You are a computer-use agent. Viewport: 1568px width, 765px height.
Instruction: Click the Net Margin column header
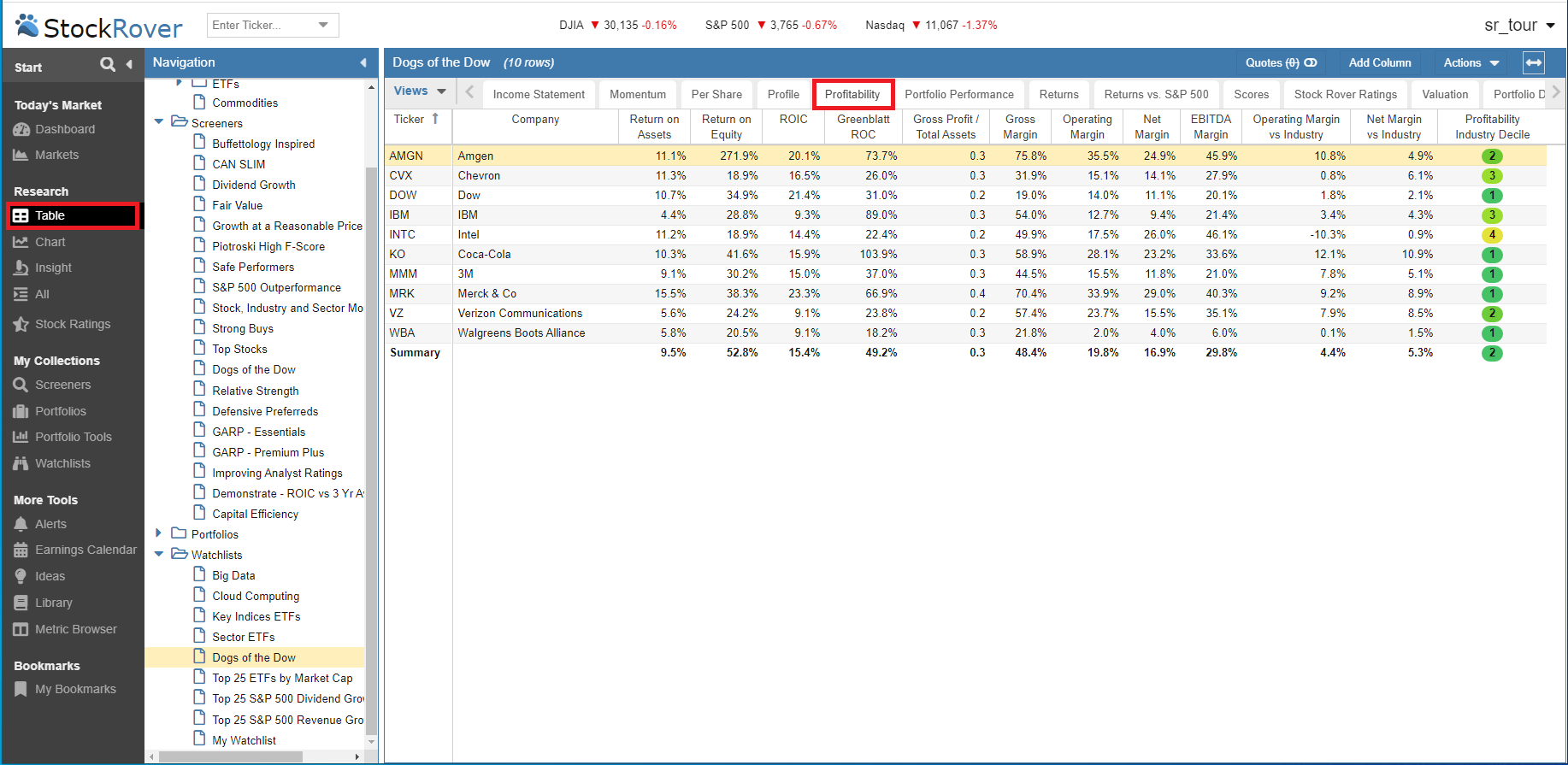coord(1152,127)
